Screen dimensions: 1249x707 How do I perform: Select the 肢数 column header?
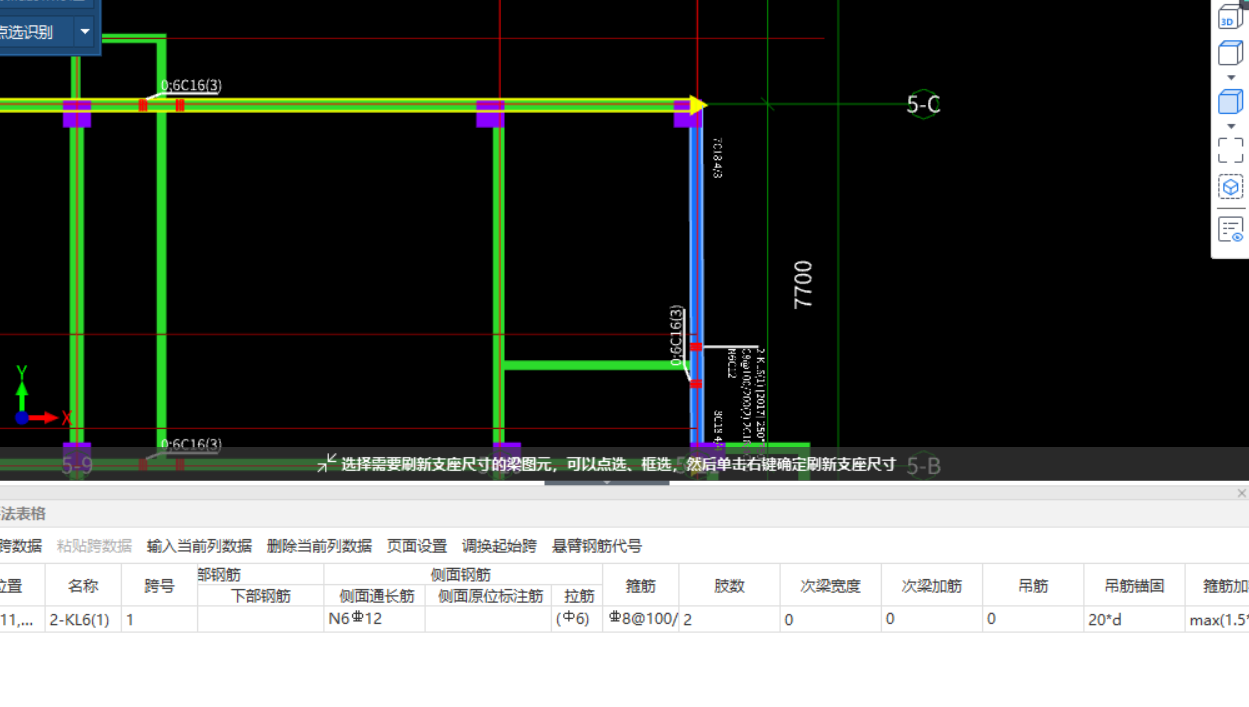tap(729, 585)
